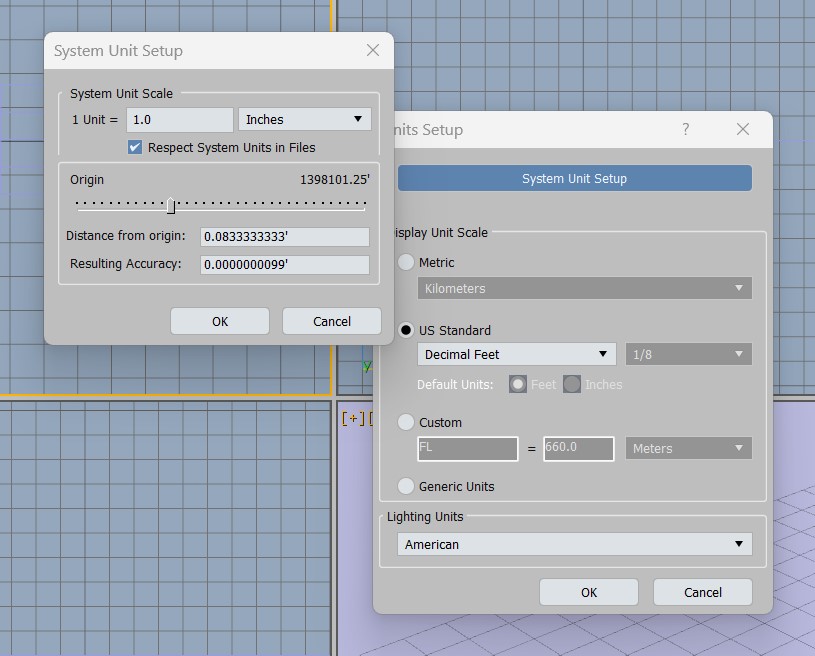815x656 pixels.
Task: Click the help question mark in Units Setup
Action: 686,129
